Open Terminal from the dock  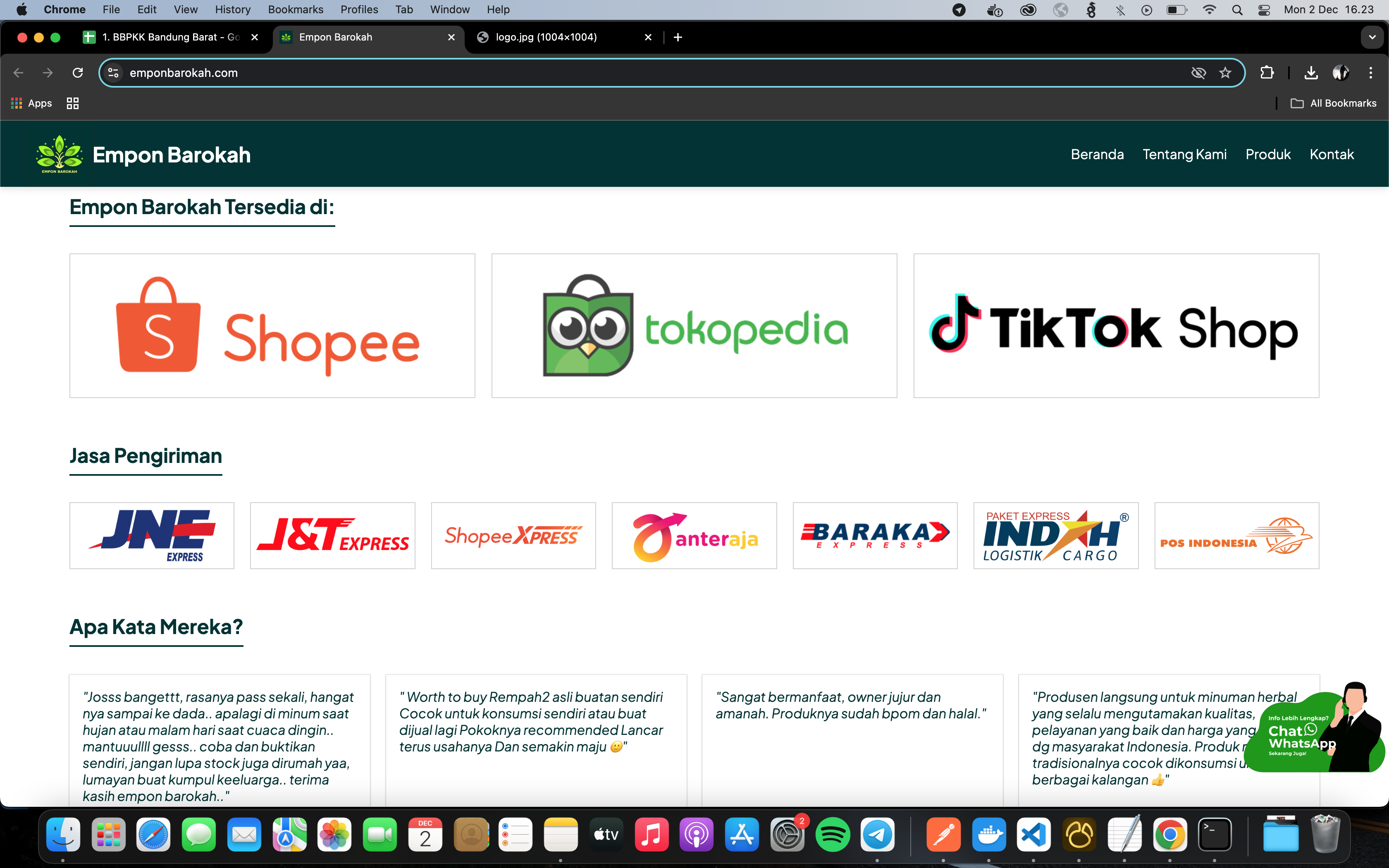pyautogui.click(x=1215, y=835)
